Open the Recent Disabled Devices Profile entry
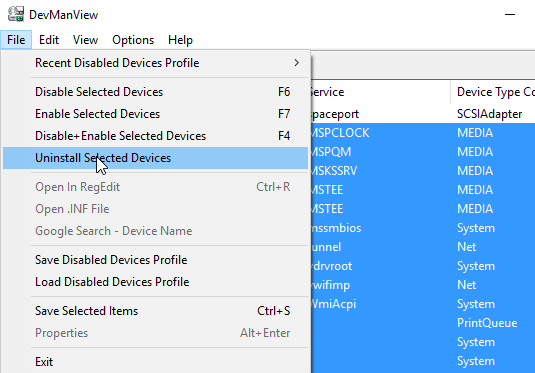The height and width of the screenshot is (373, 535). (x=155, y=63)
